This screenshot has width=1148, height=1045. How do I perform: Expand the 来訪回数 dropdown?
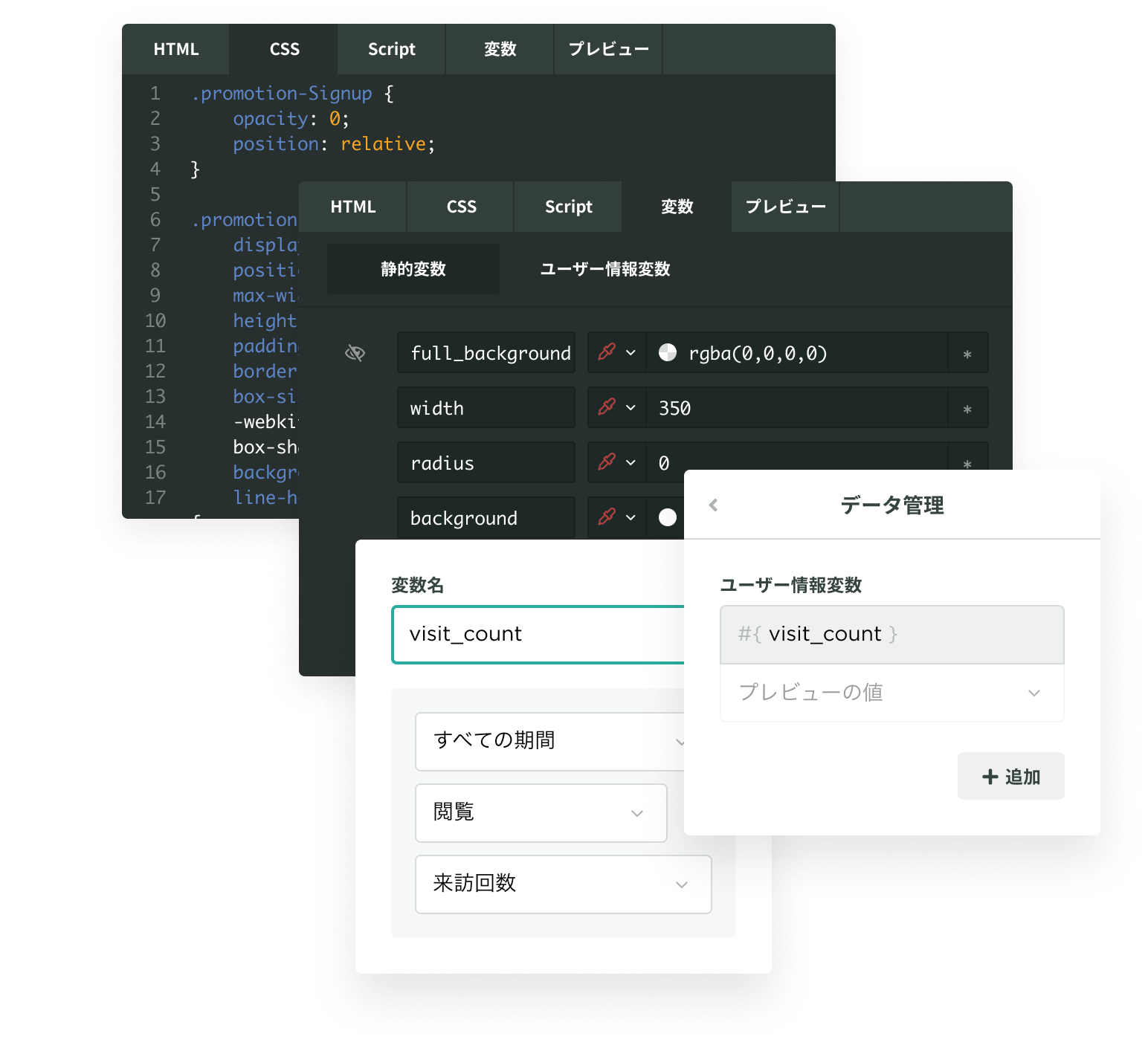[x=564, y=884]
